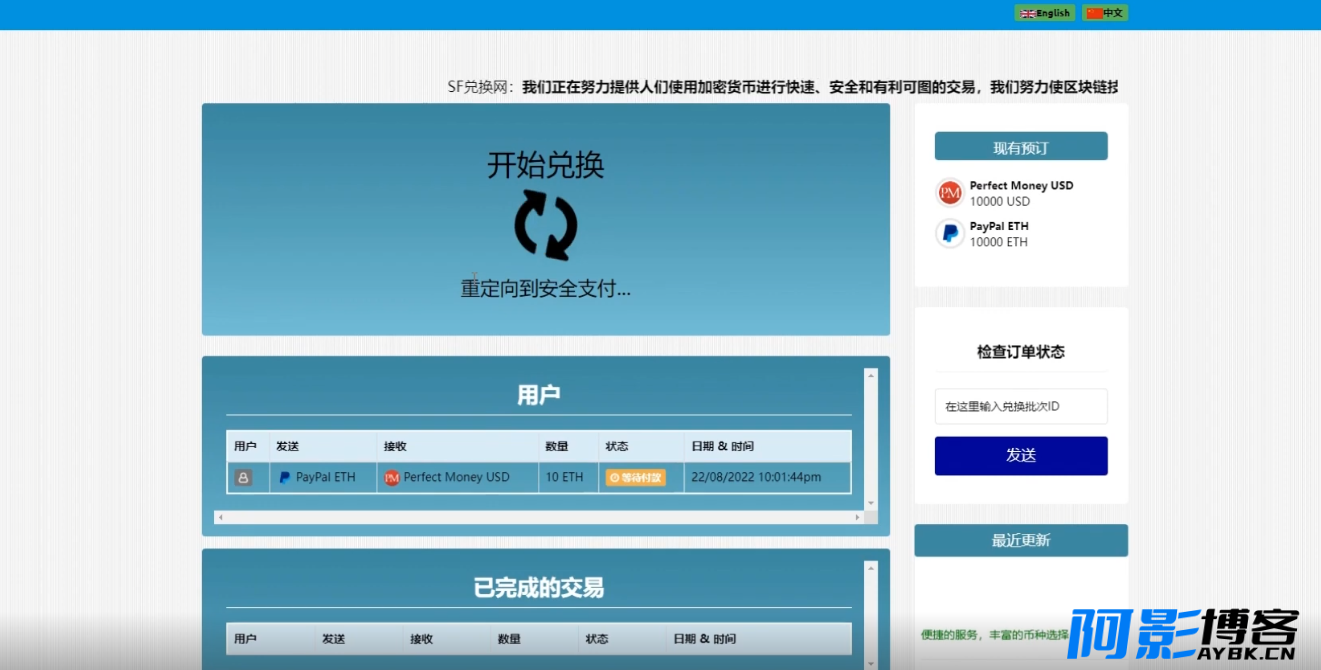
Task: Open the 现有预订 panel header
Action: click(x=1021, y=147)
